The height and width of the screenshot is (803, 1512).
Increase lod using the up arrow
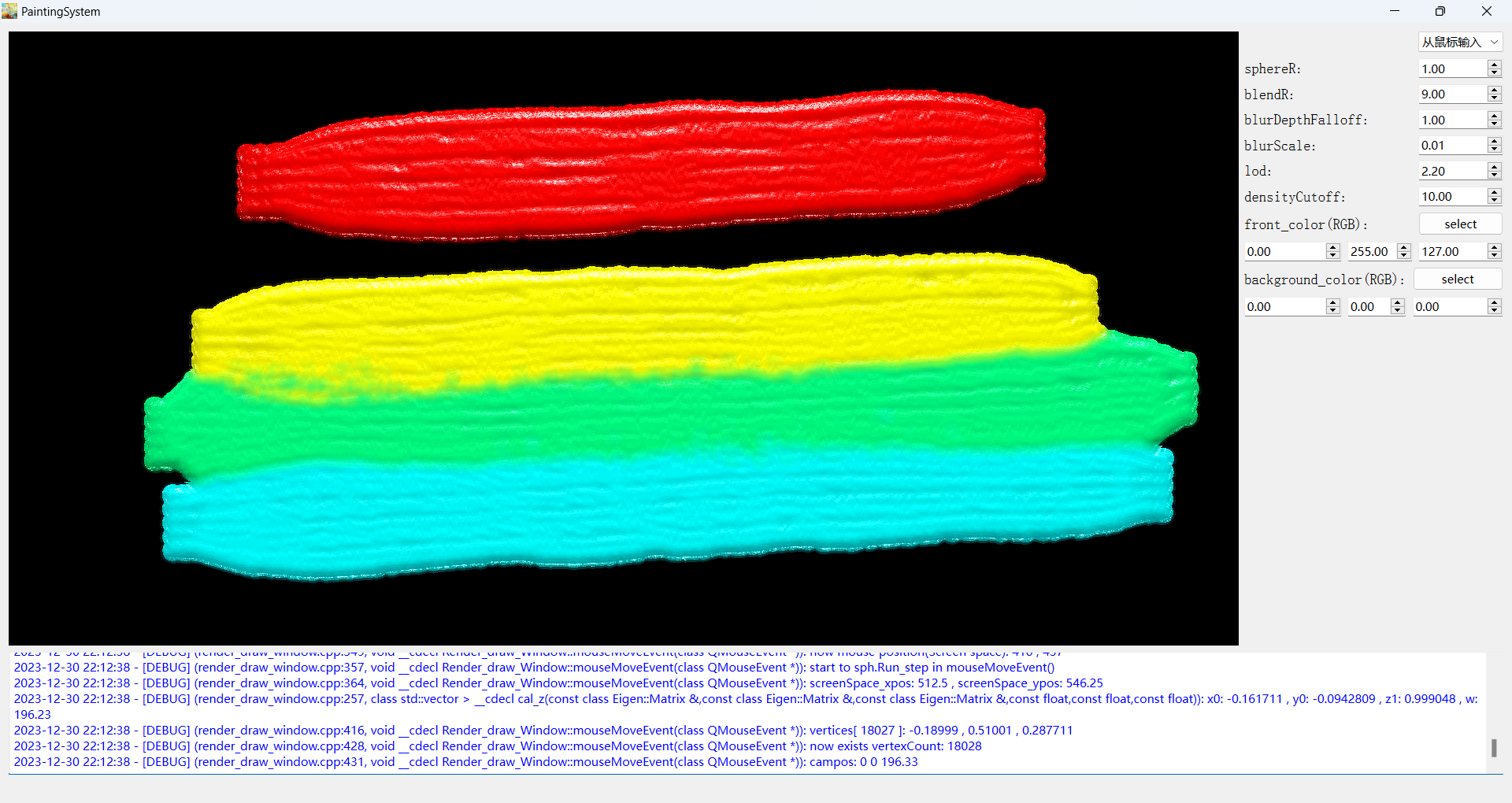tap(1494, 167)
